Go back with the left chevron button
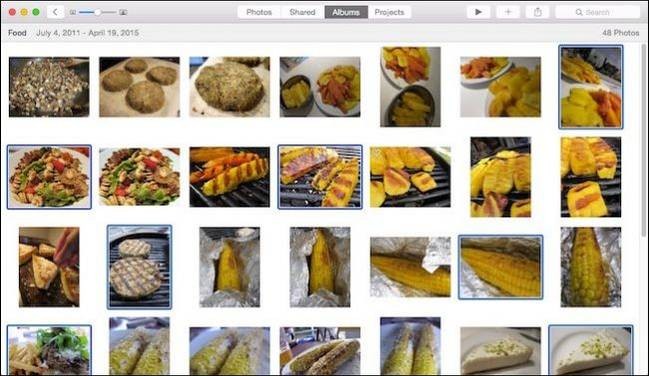The width and height of the screenshot is (649, 376). (x=55, y=12)
